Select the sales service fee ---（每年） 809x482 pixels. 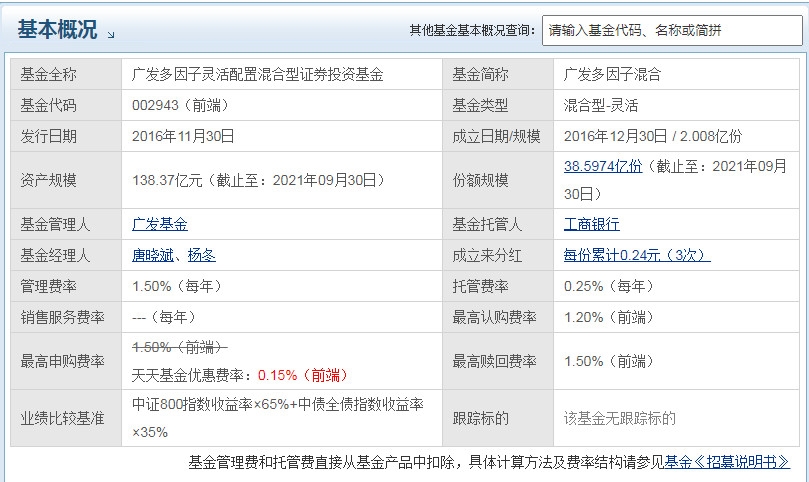tap(165, 317)
